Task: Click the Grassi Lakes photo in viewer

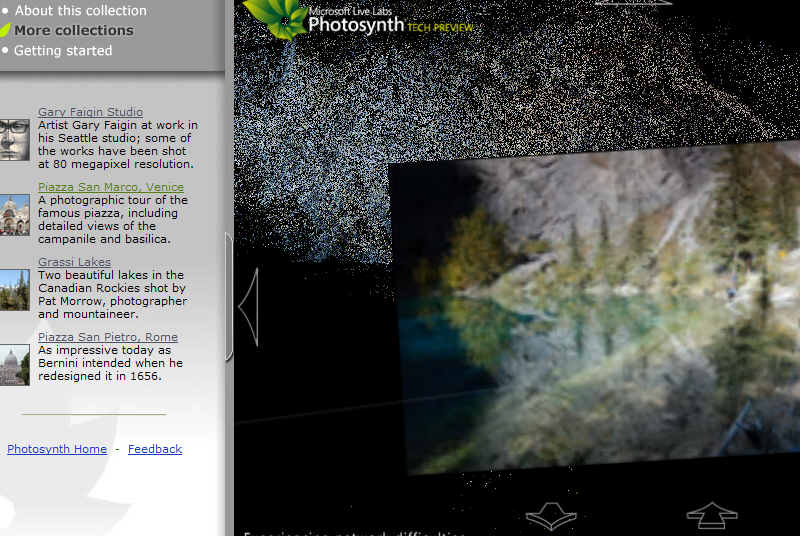Action: pyautogui.click(x=594, y=309)
